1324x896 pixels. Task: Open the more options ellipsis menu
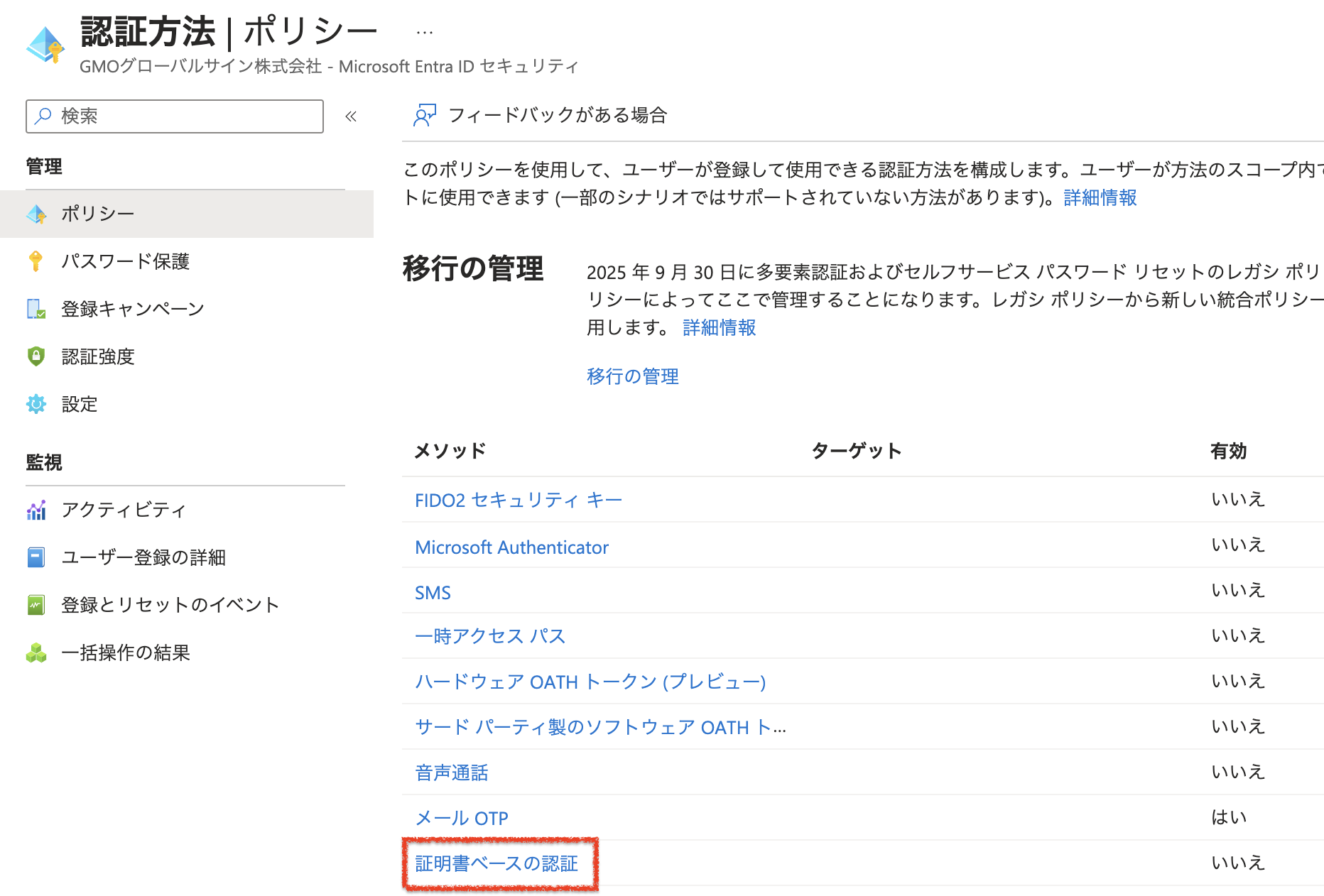tap(424, 33)
